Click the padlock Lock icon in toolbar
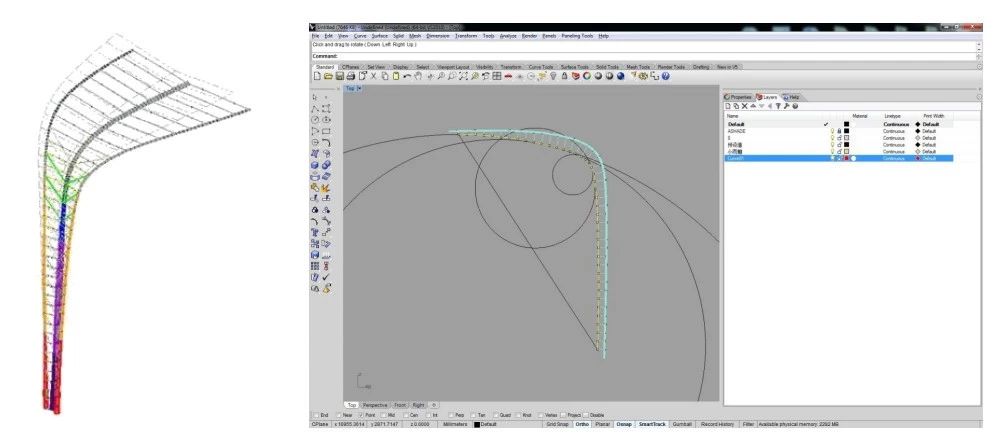 [x=565, y=76]
